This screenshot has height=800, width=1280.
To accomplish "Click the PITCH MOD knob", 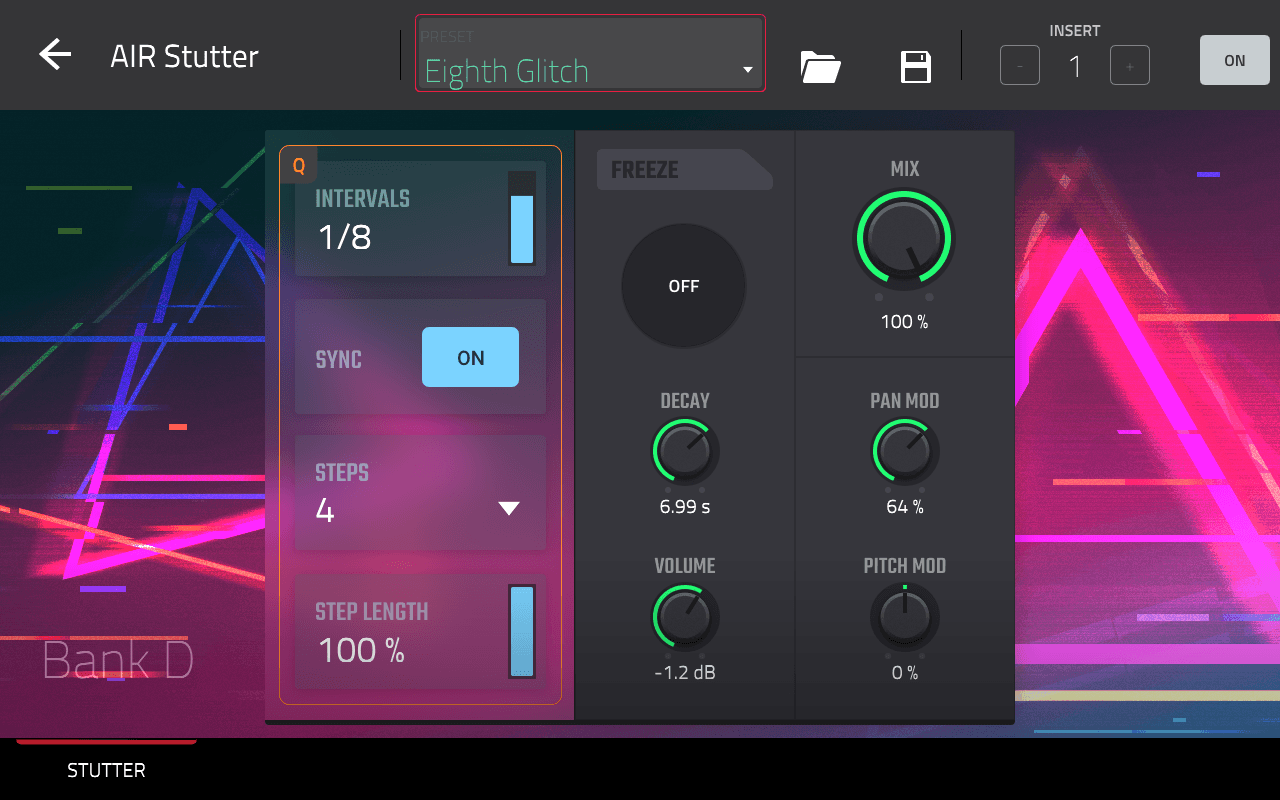I will pos(904,616).
